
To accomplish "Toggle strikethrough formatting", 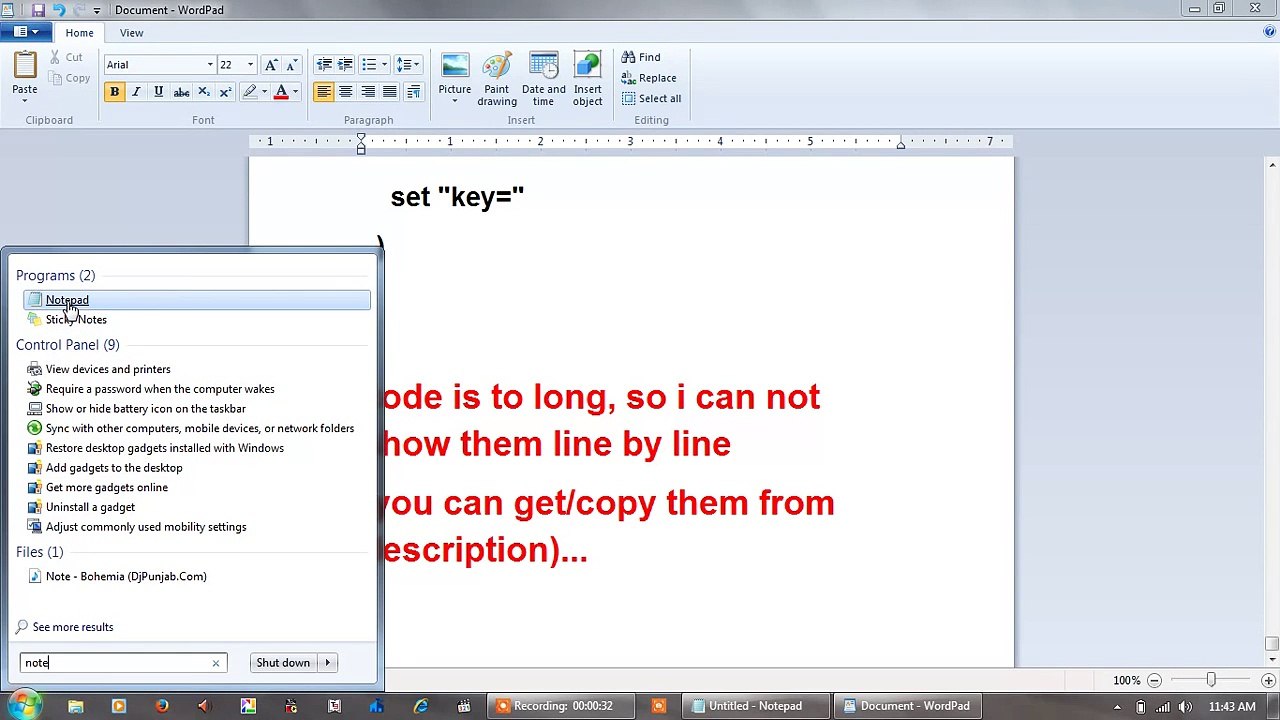I will click(181, 92).
